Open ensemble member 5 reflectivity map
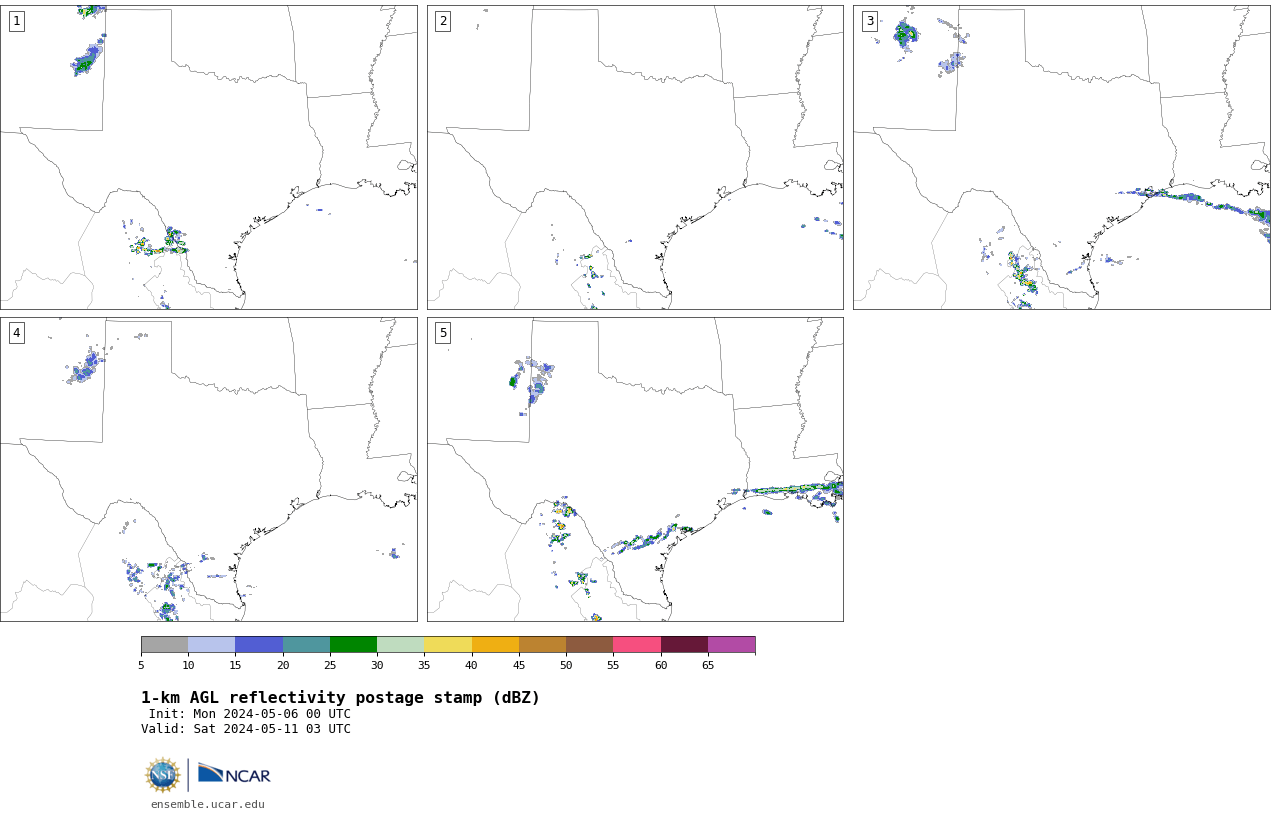The image size is (1280, 815). click(635, 469)
